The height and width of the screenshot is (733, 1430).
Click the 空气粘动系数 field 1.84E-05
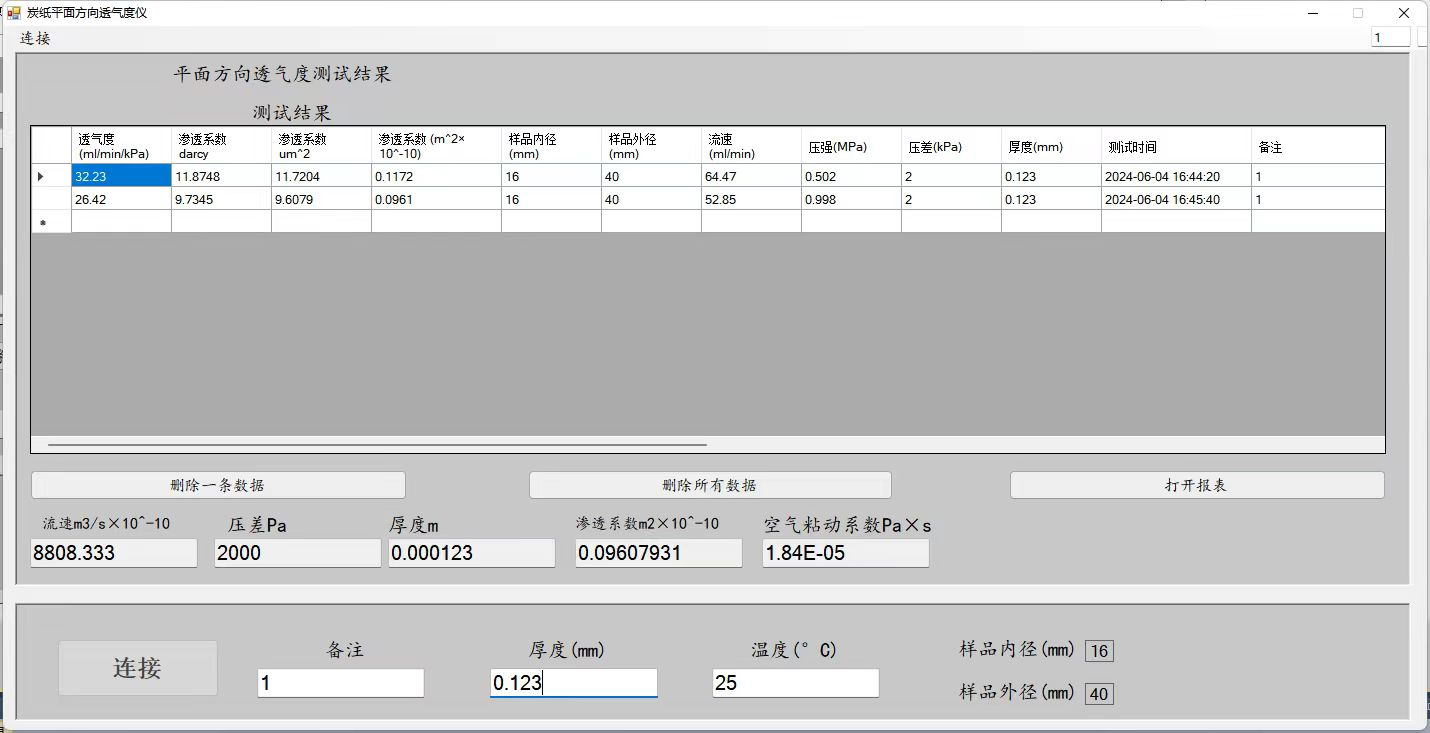point(845,553)
